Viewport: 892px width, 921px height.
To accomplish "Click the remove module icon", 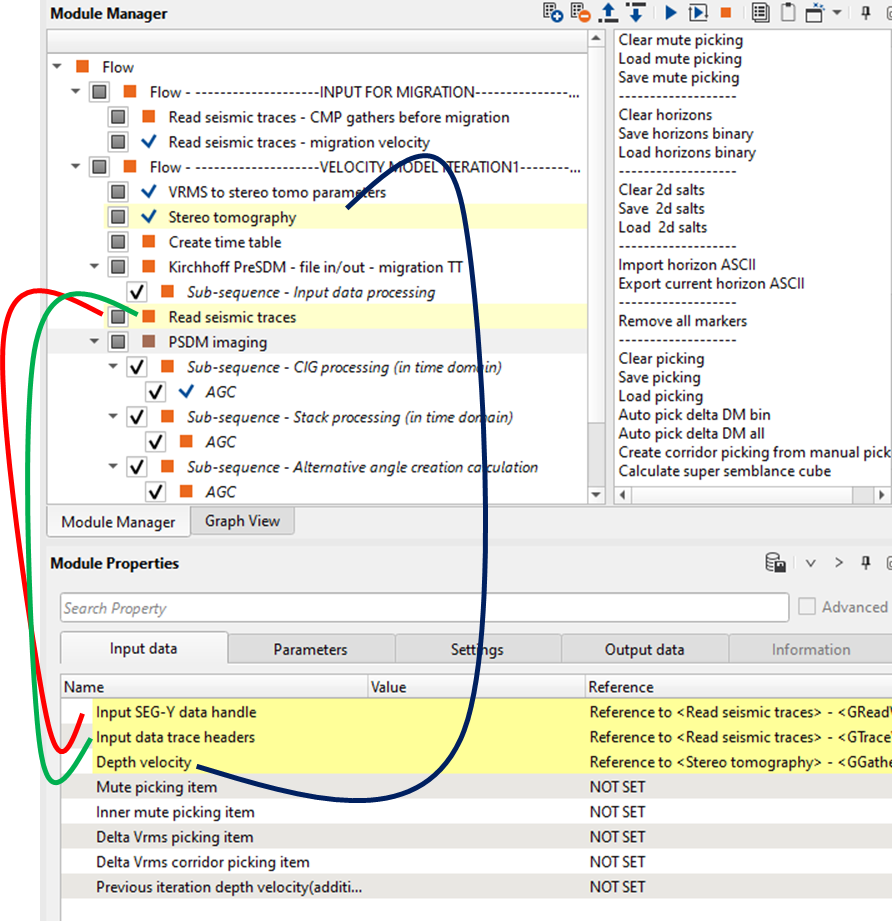I will pyautogui.click(x=580, y=13).
